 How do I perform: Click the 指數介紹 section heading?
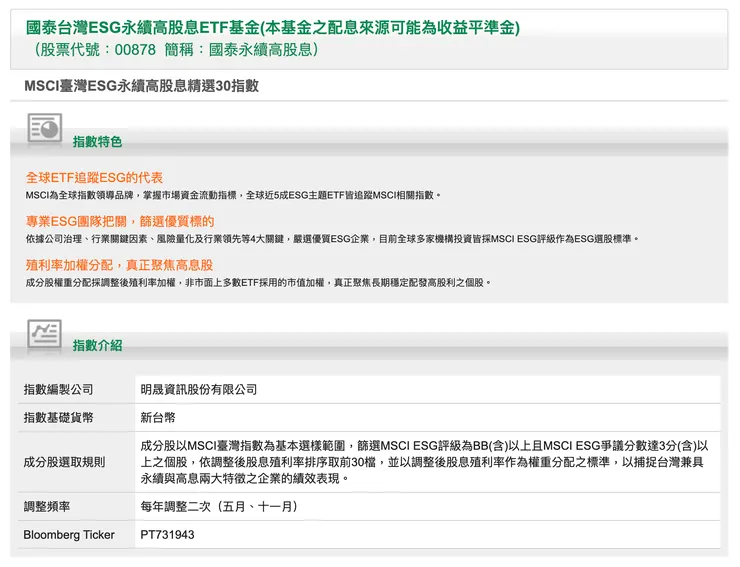point(97,345)
